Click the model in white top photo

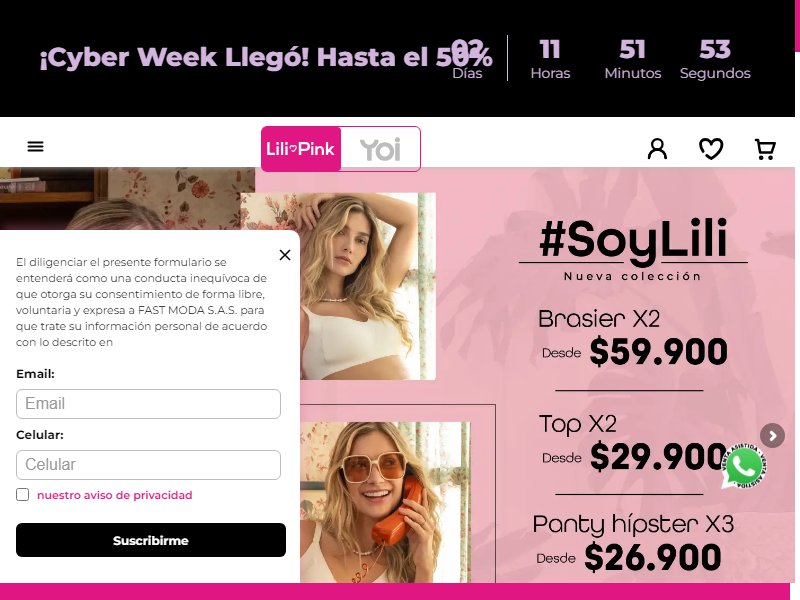point(367,286)
